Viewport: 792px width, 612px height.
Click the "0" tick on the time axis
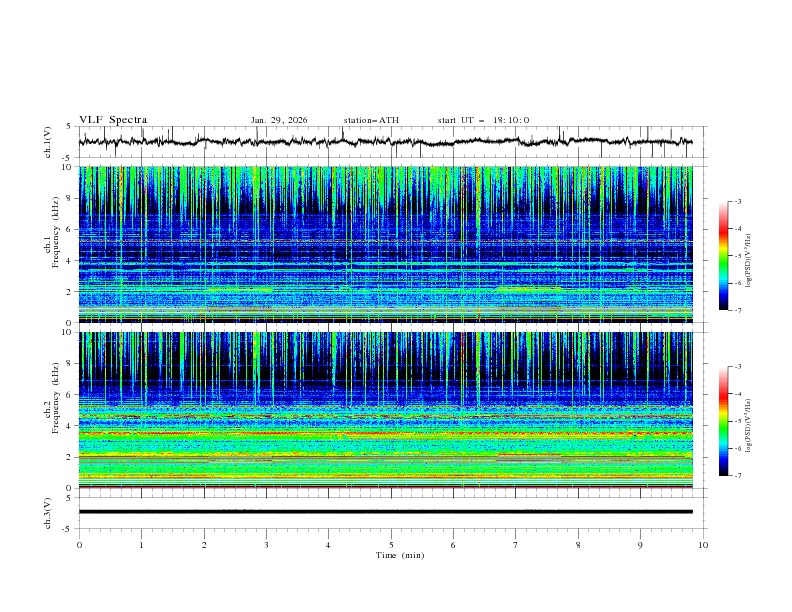(x=79, y=545)
